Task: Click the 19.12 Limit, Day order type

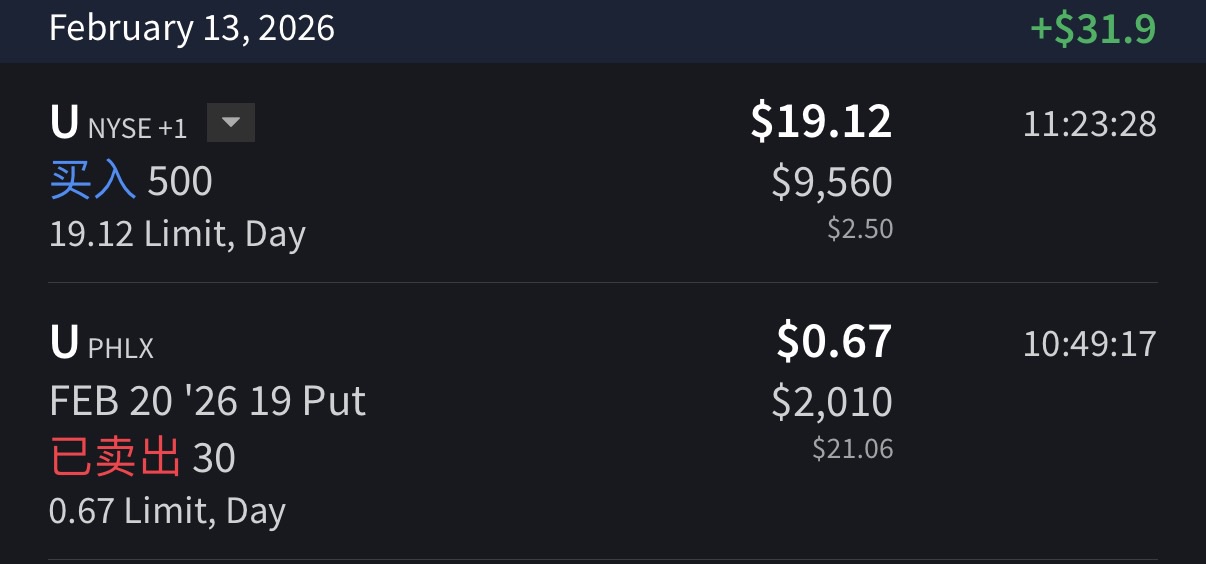Action: [177, 234]
